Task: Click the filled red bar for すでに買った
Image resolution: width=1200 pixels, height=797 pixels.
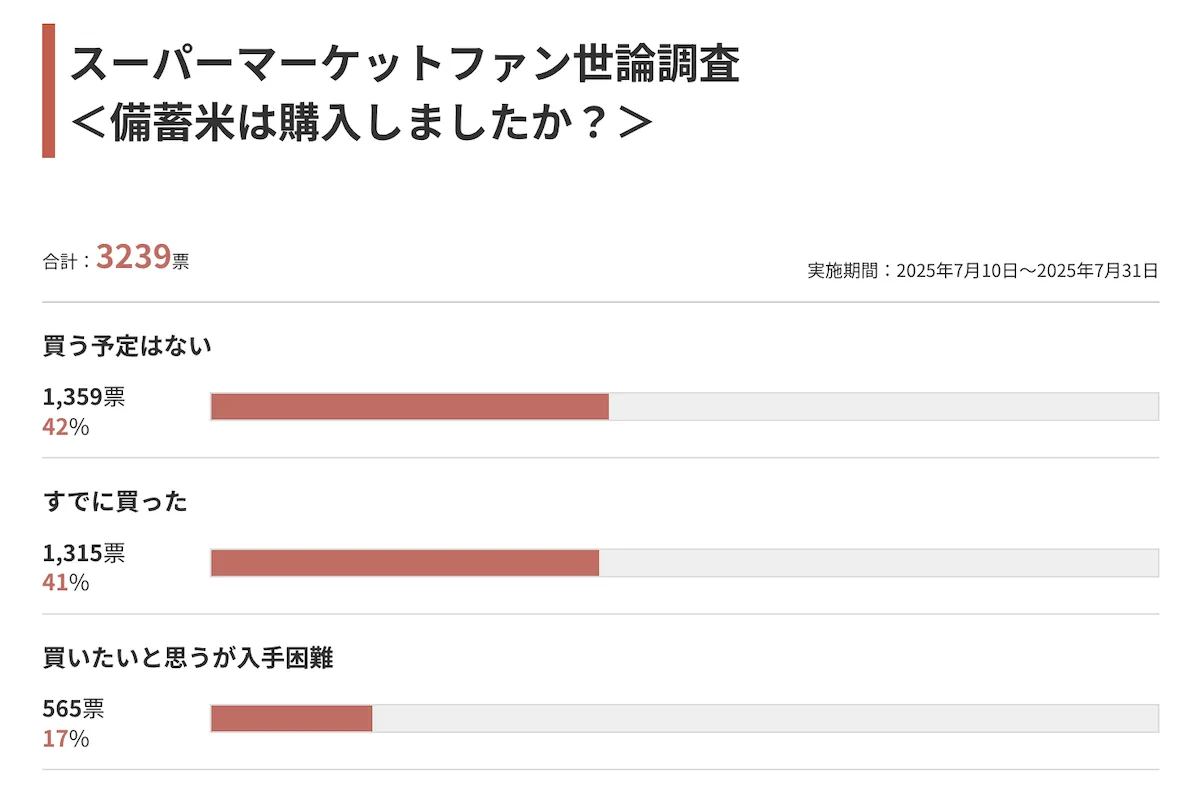Action: 404,563
